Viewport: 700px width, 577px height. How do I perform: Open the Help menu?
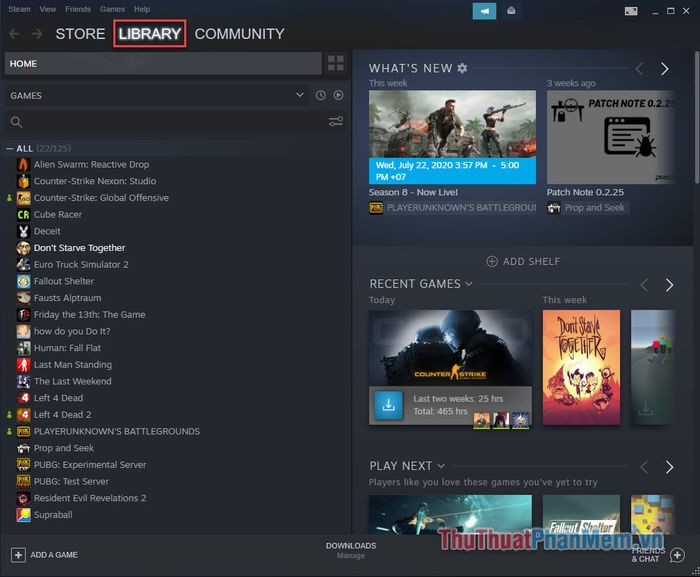(142, 9)
